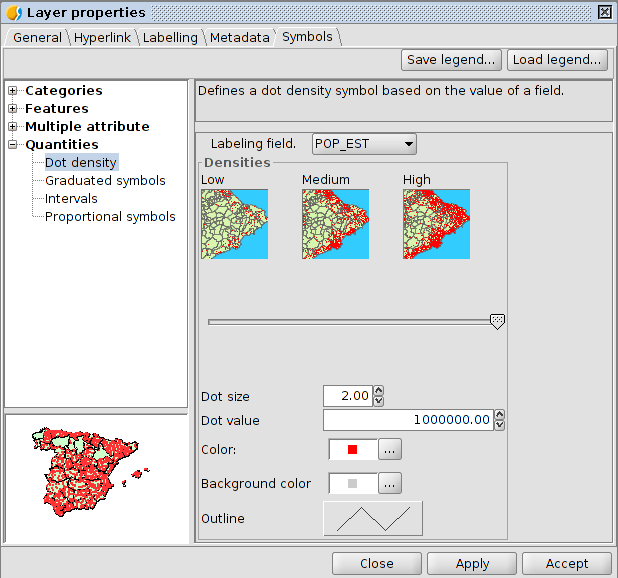The image size is (618, 578).
Task: Click the Outline symbol preview button
Action: [372, 518]
